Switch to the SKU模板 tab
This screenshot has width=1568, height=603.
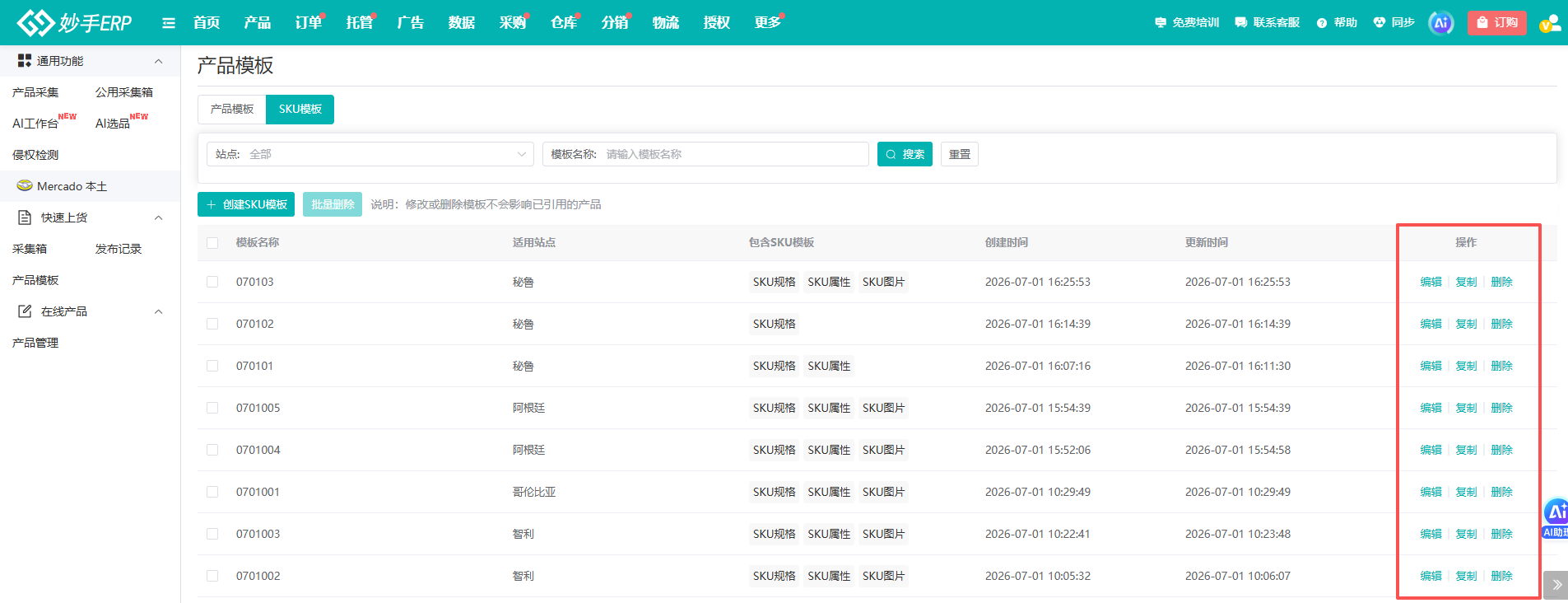(300, 110)
